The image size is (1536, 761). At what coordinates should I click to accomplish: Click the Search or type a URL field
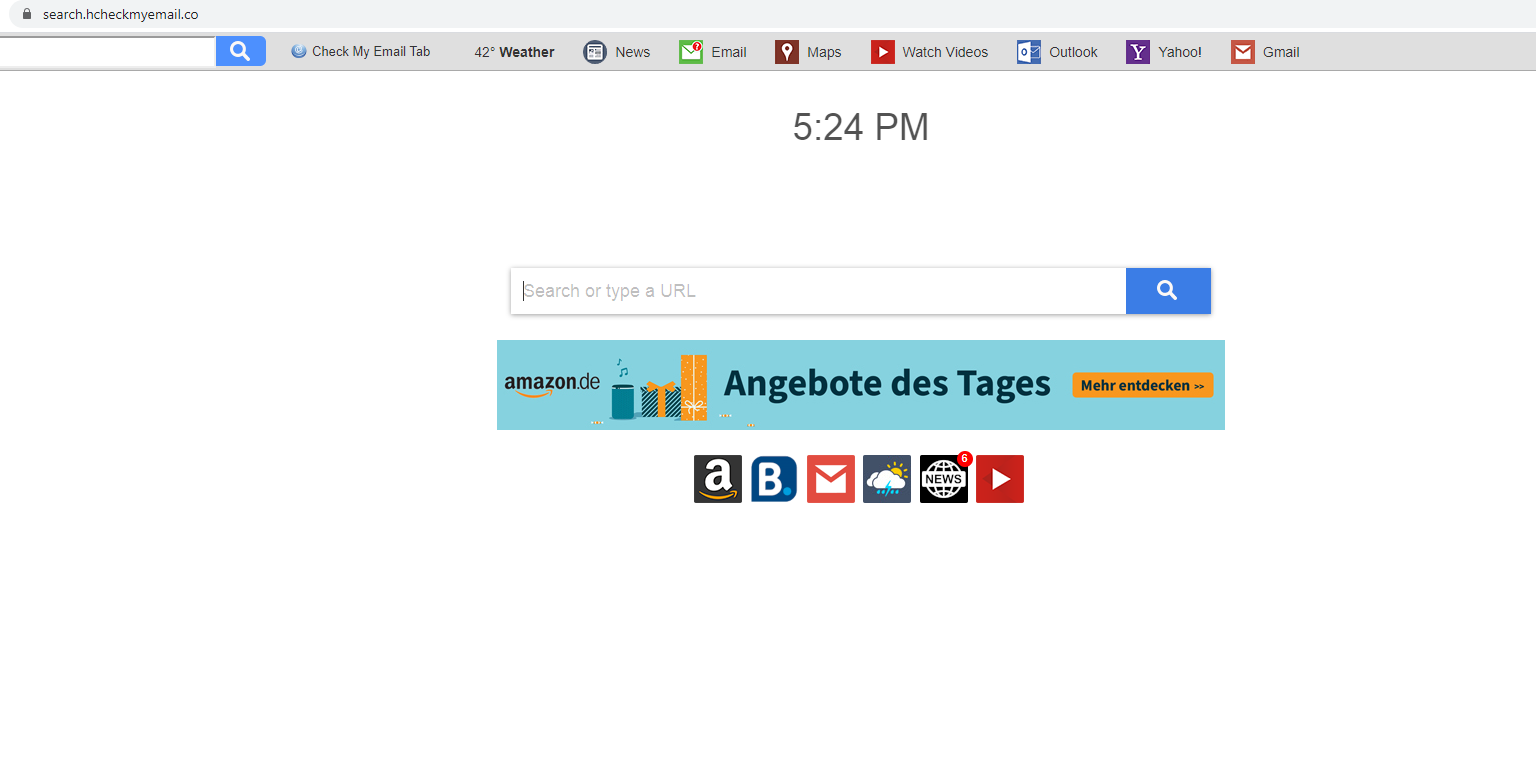[818, 291]
